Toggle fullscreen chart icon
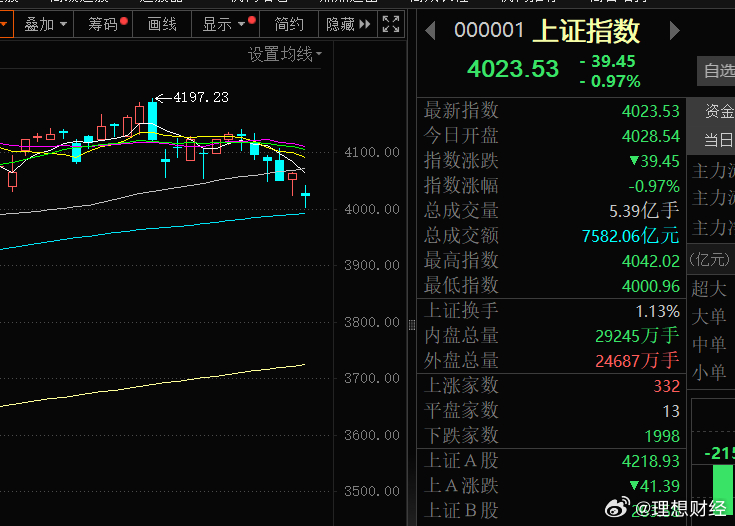The image size is (735, 526). point(391,24)
